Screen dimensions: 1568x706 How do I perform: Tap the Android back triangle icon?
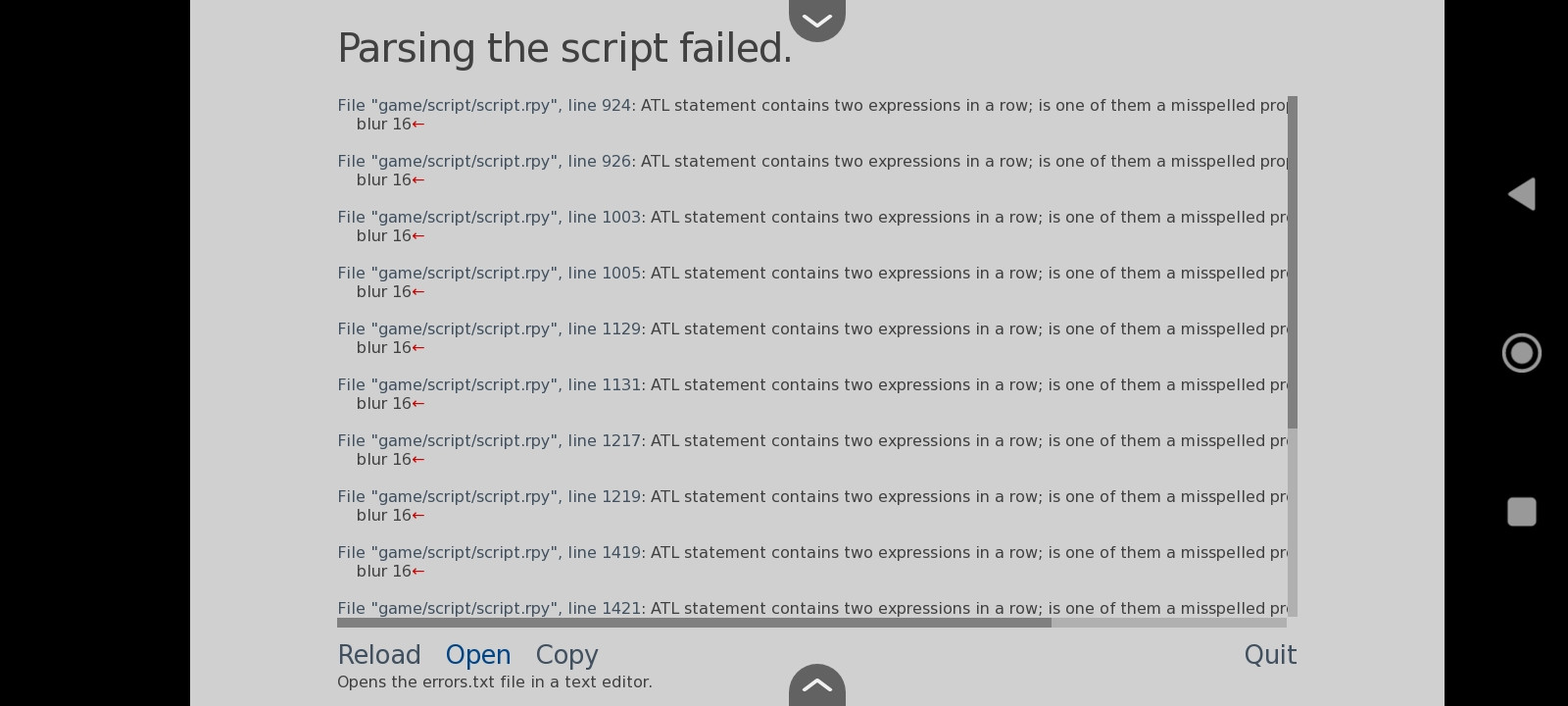1522,194
